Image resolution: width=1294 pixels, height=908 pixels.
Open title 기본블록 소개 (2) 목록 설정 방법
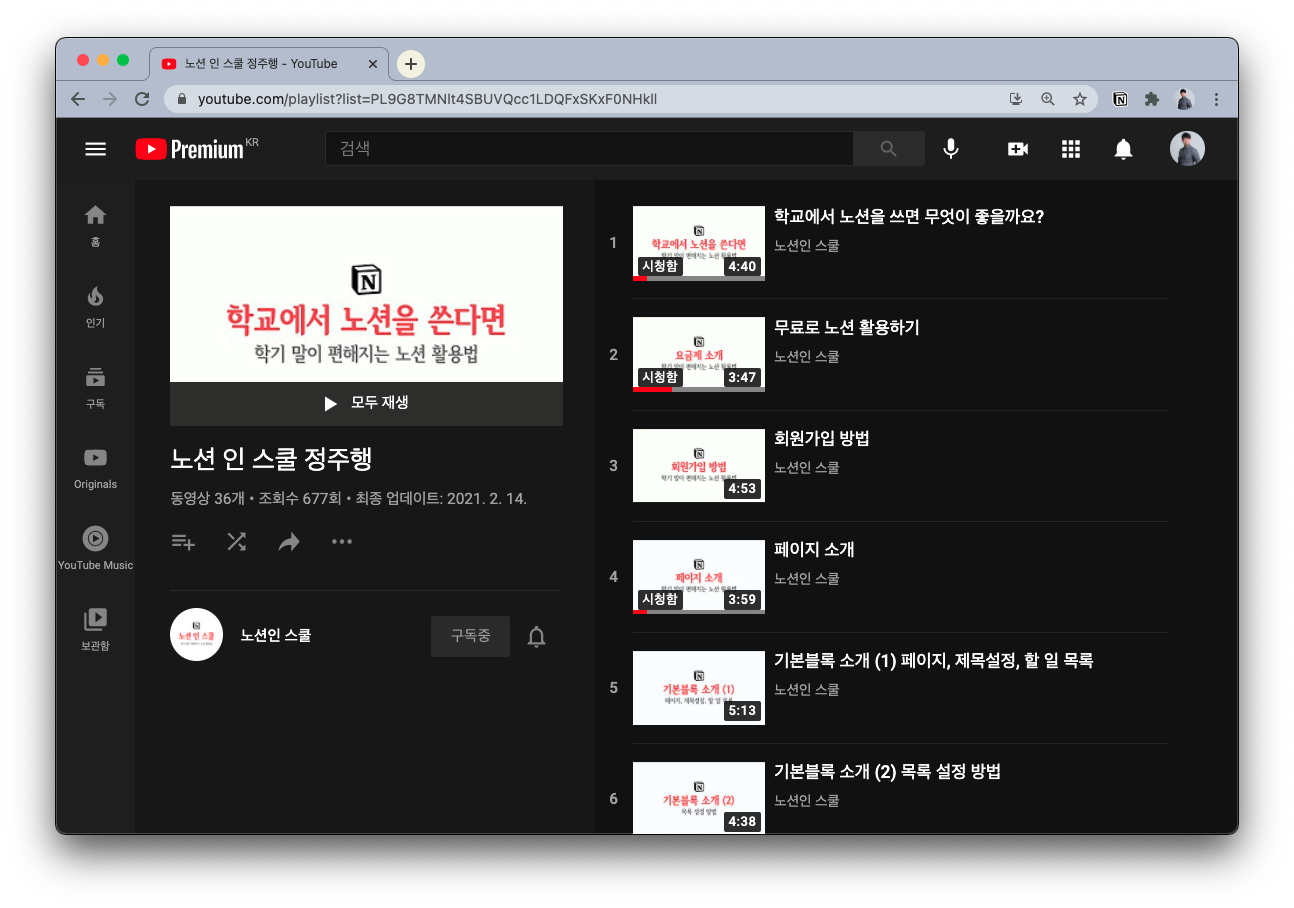[x=888, y=771]
